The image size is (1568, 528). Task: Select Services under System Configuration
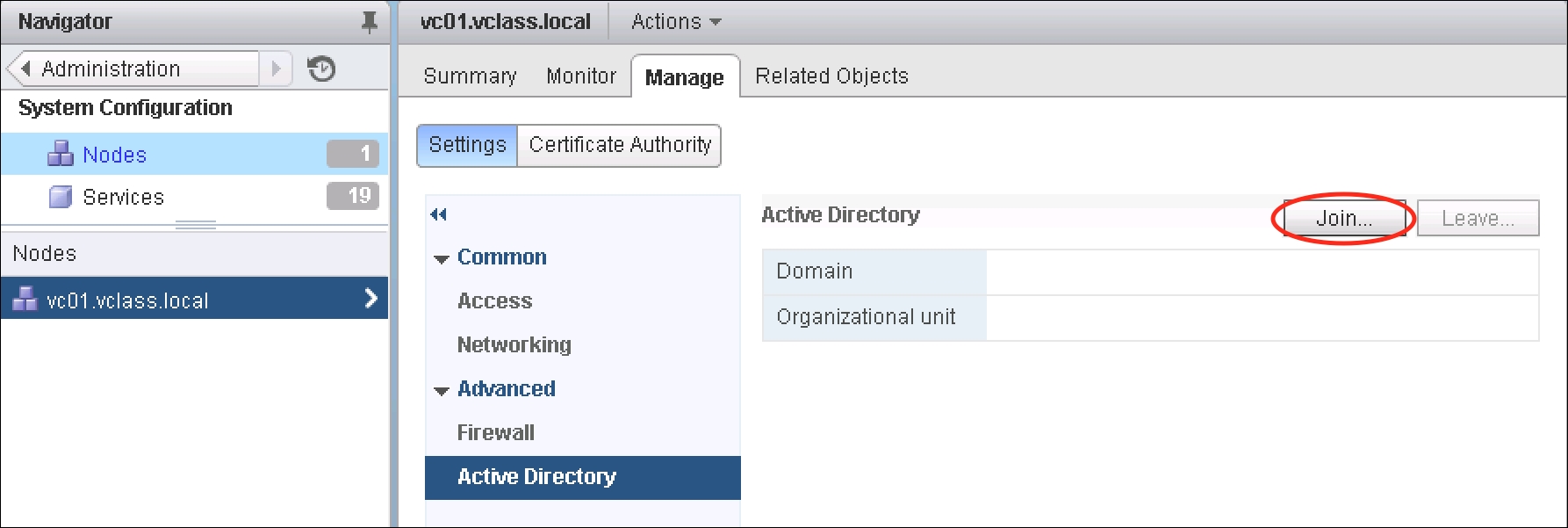point(194,197)
